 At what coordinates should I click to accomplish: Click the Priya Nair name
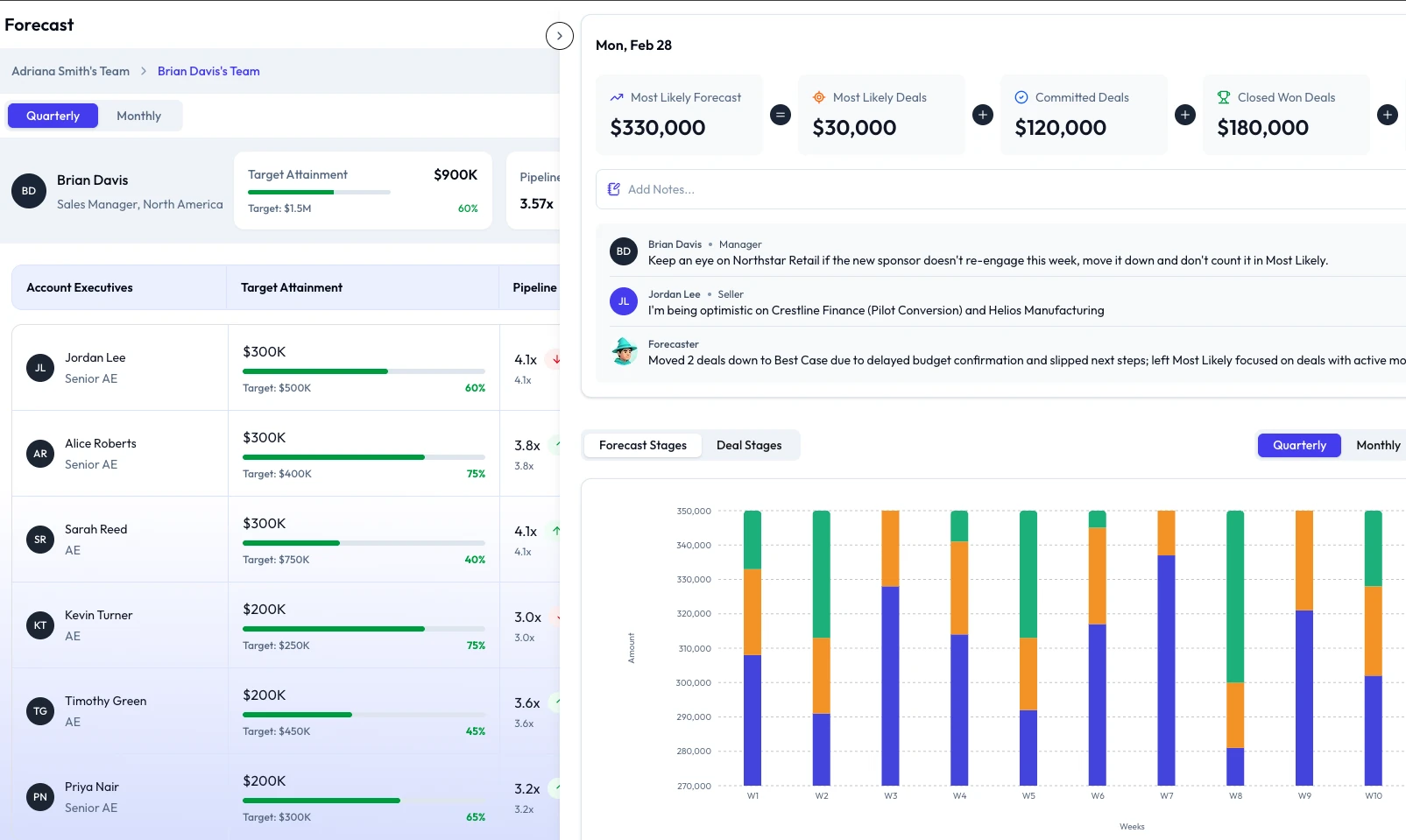91,787
